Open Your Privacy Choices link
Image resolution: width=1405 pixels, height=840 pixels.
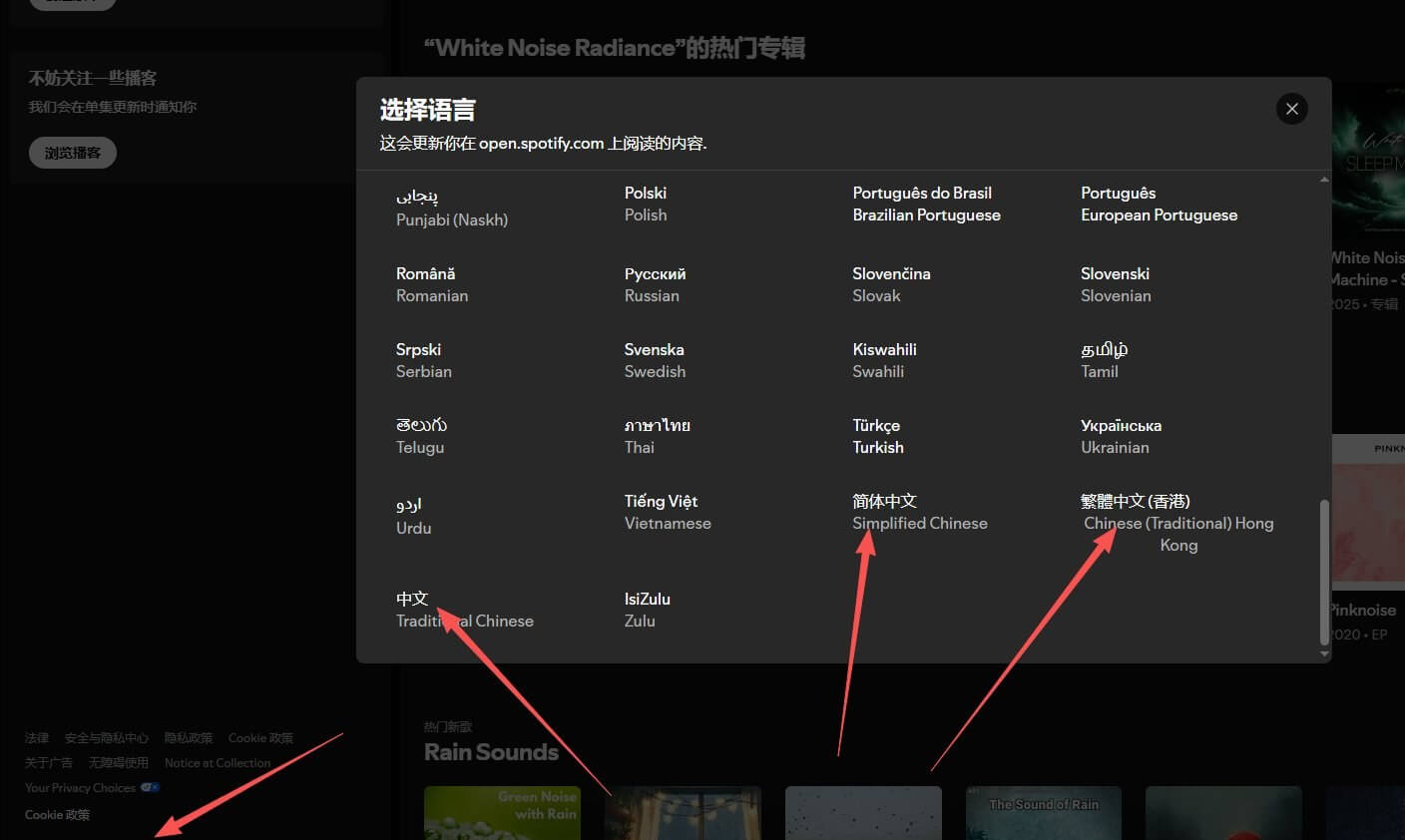click(x=80, y=788)
